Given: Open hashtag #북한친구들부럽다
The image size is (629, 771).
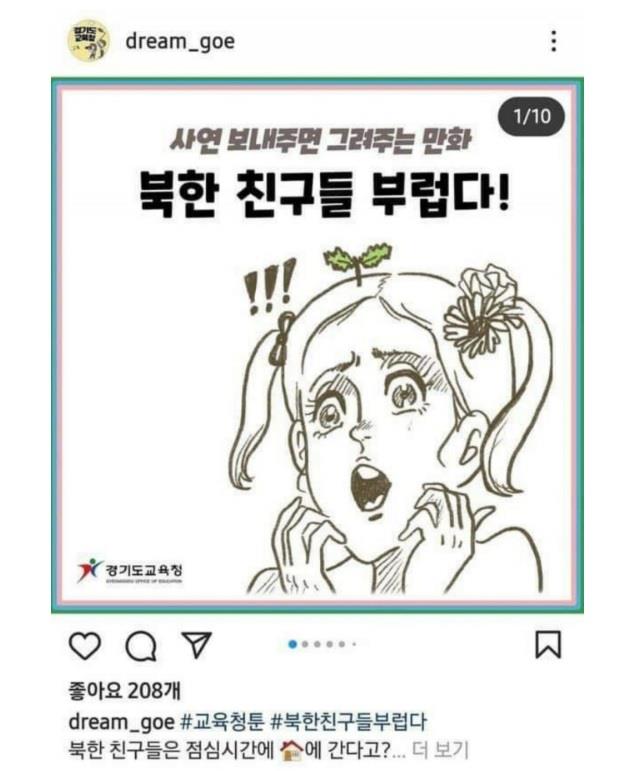Looking at the screenshot, I should pos(349,722).
